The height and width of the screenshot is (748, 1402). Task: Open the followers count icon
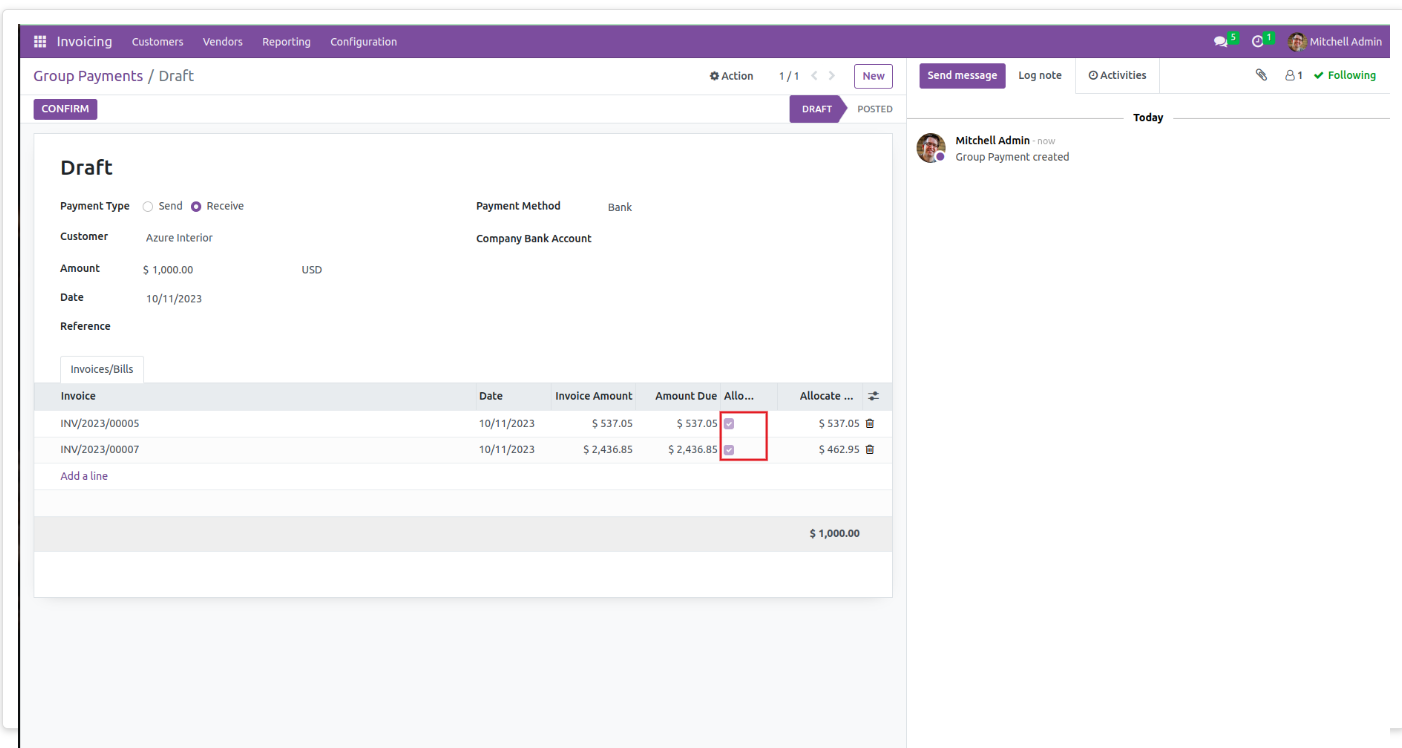(x=1294, y=75)
